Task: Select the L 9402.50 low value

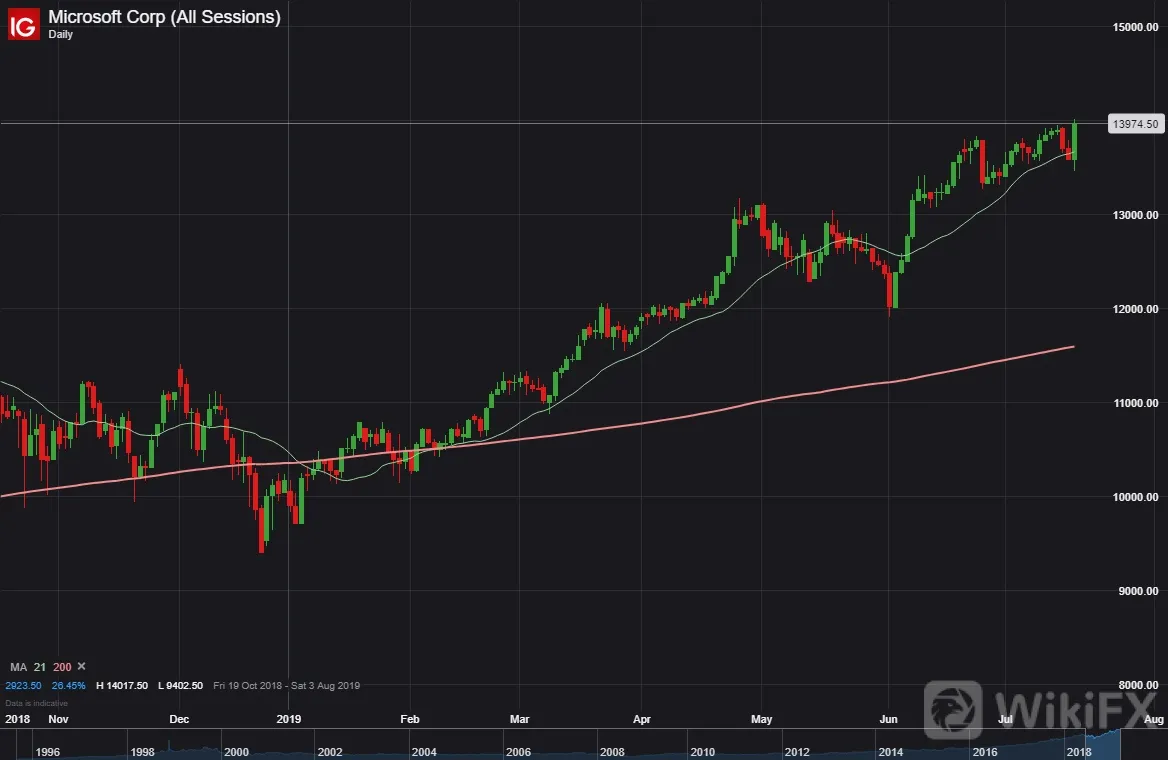Action: [x=180, y=685]
